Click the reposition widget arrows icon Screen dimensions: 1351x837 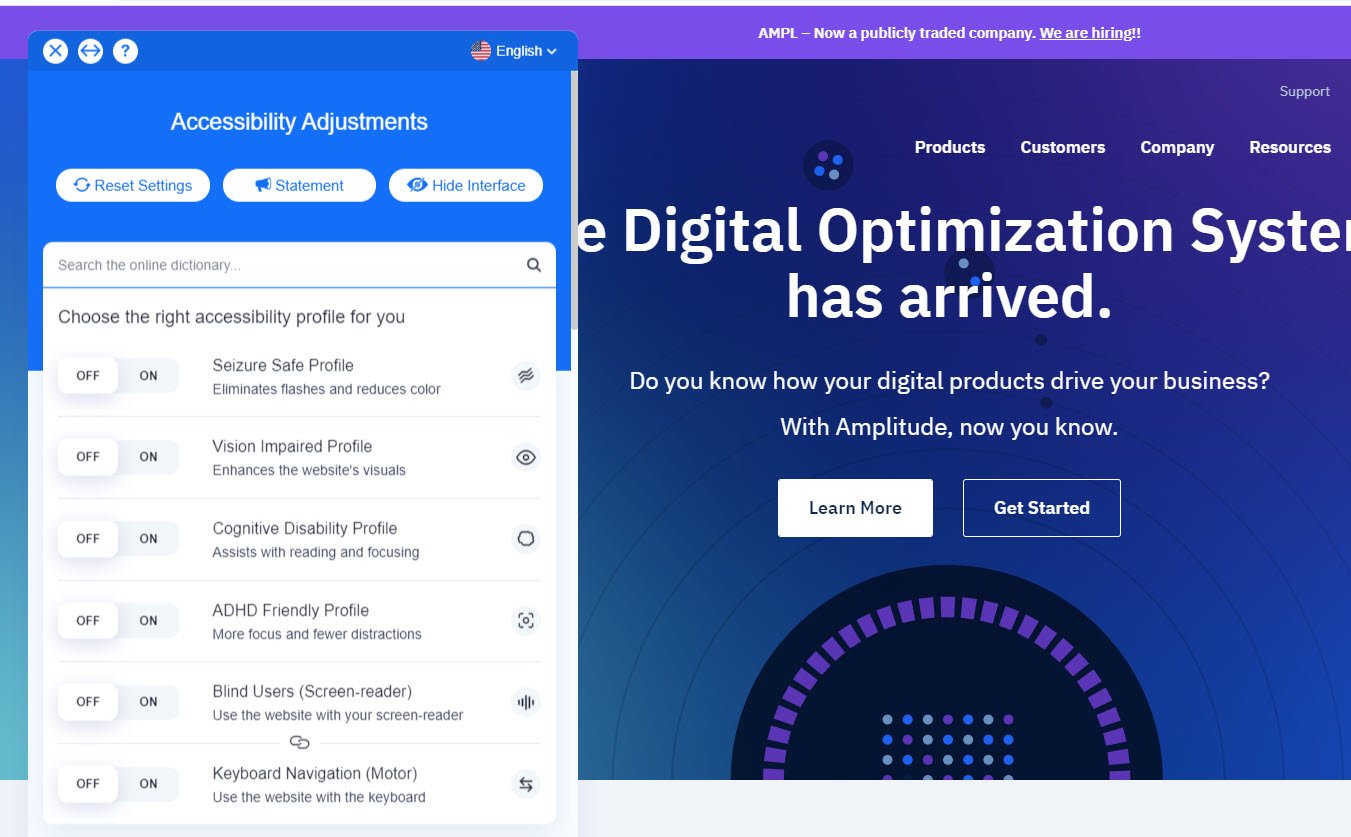pyautogui.click(x=90, y=51)
